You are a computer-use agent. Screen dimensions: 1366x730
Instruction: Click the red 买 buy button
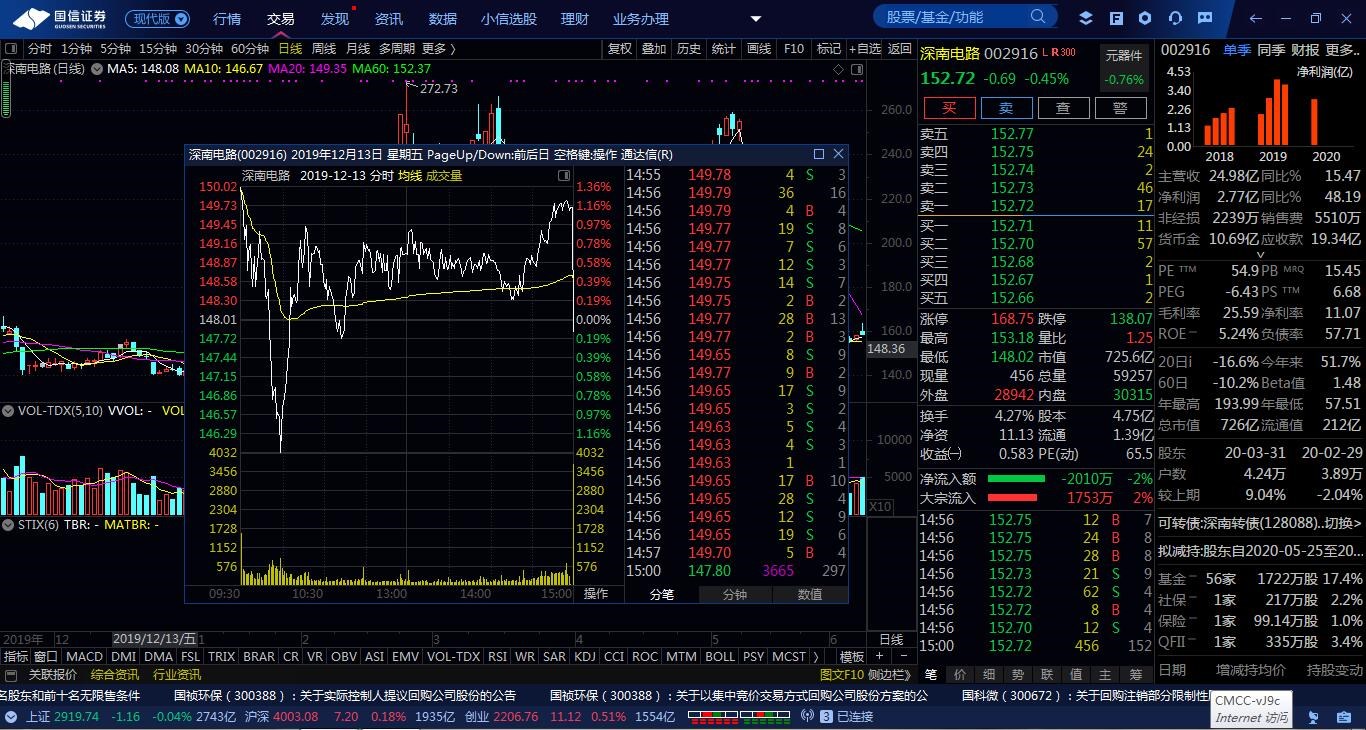949,108
